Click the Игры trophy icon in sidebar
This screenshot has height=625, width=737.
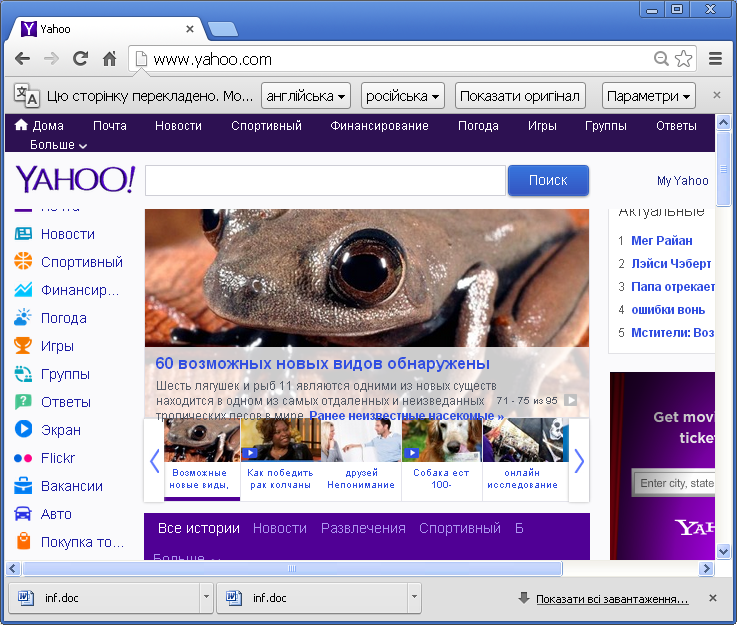23,345
